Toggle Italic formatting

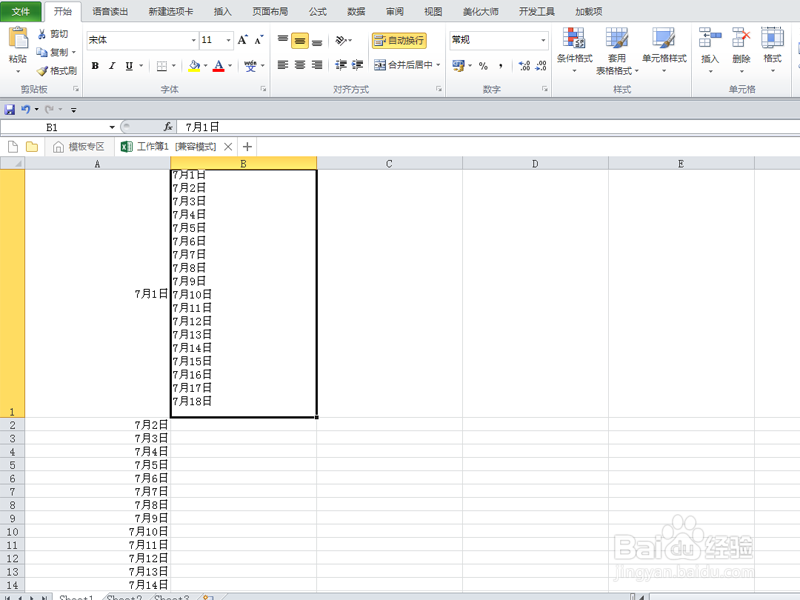click(112, 66)
